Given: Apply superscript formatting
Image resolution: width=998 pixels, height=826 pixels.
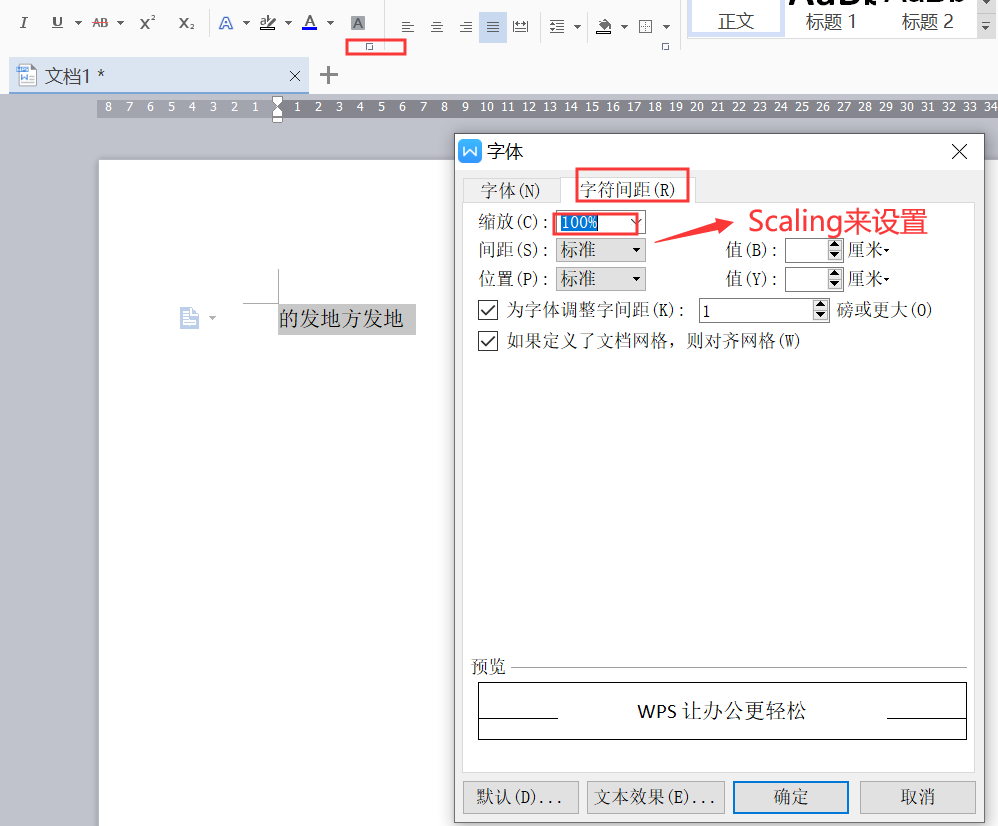Looking at the screenshot, I should pos(148,23).
